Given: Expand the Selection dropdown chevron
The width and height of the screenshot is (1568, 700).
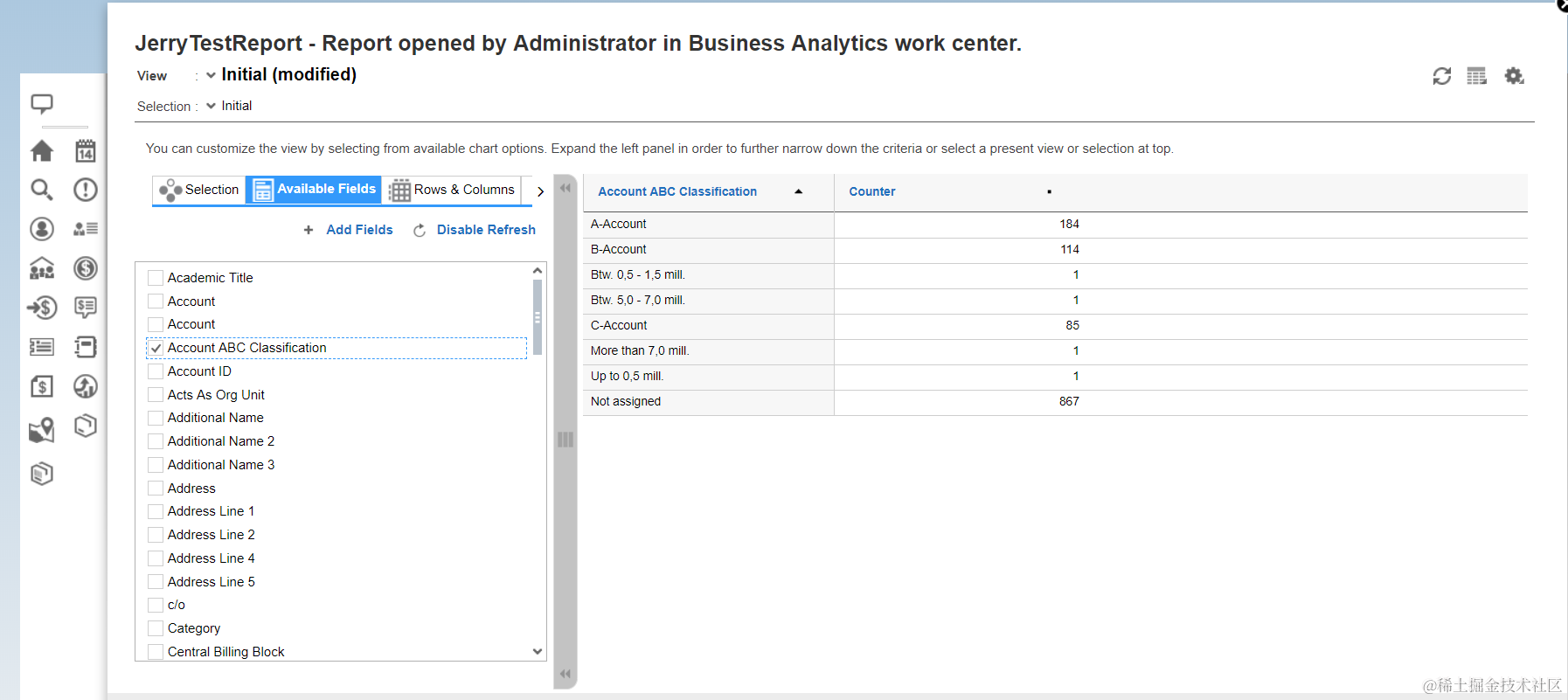Looking at the screenshot, I should pyautogui.click(x=211, y=106).
